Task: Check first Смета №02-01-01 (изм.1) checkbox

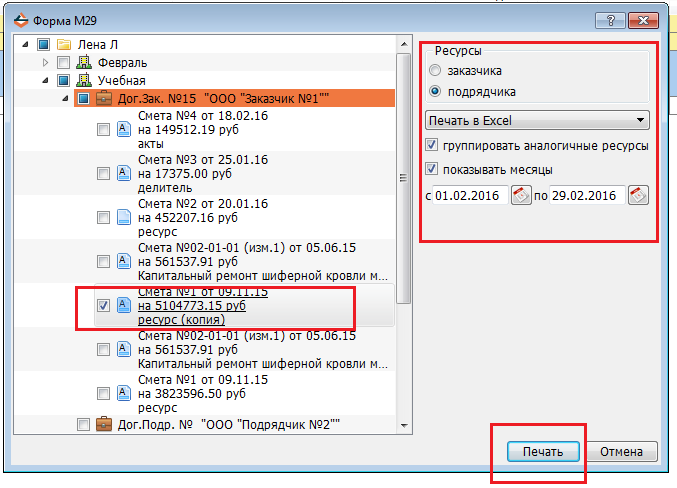Action: [103, 261]
